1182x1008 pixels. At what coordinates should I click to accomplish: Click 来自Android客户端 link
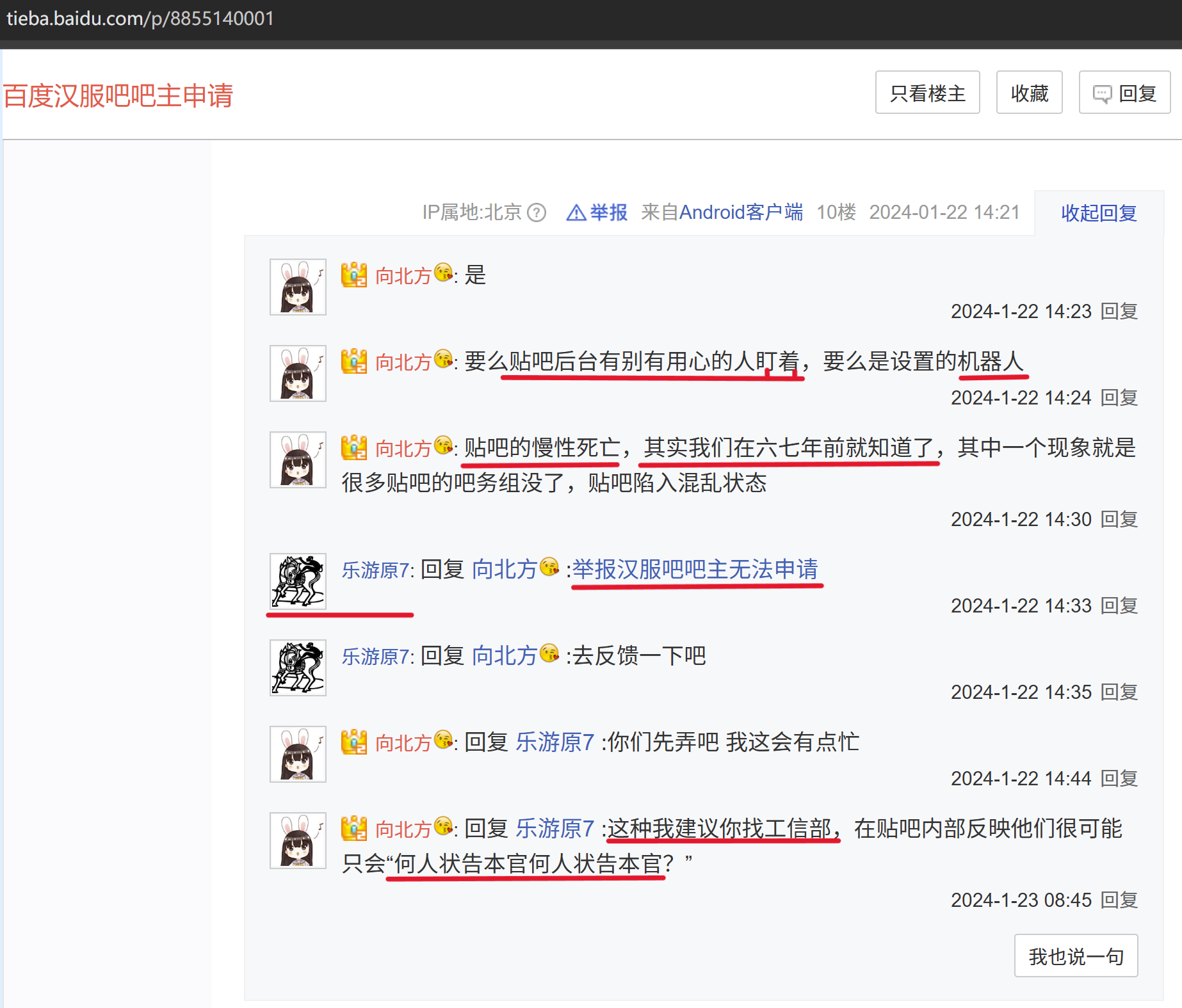point(722,212)
